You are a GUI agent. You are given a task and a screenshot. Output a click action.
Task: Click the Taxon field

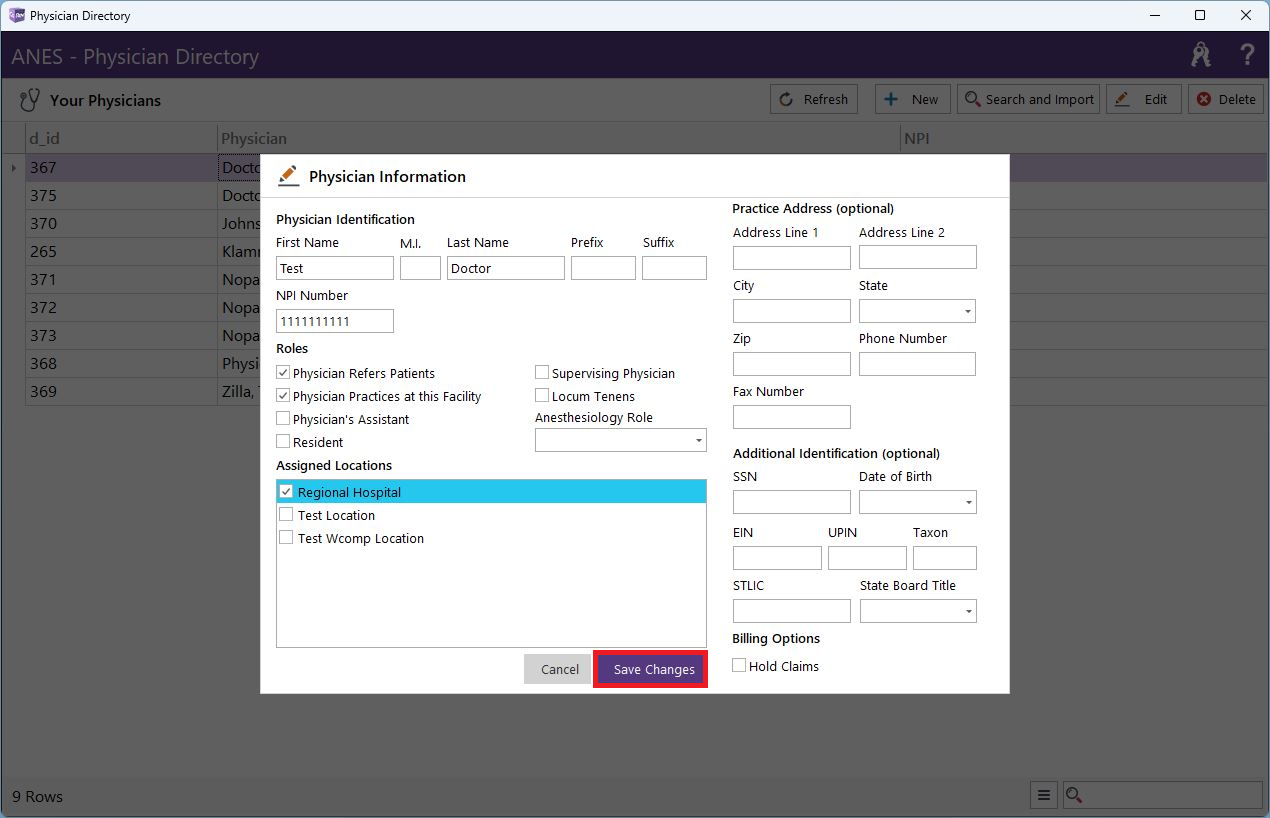click(945, 558)
